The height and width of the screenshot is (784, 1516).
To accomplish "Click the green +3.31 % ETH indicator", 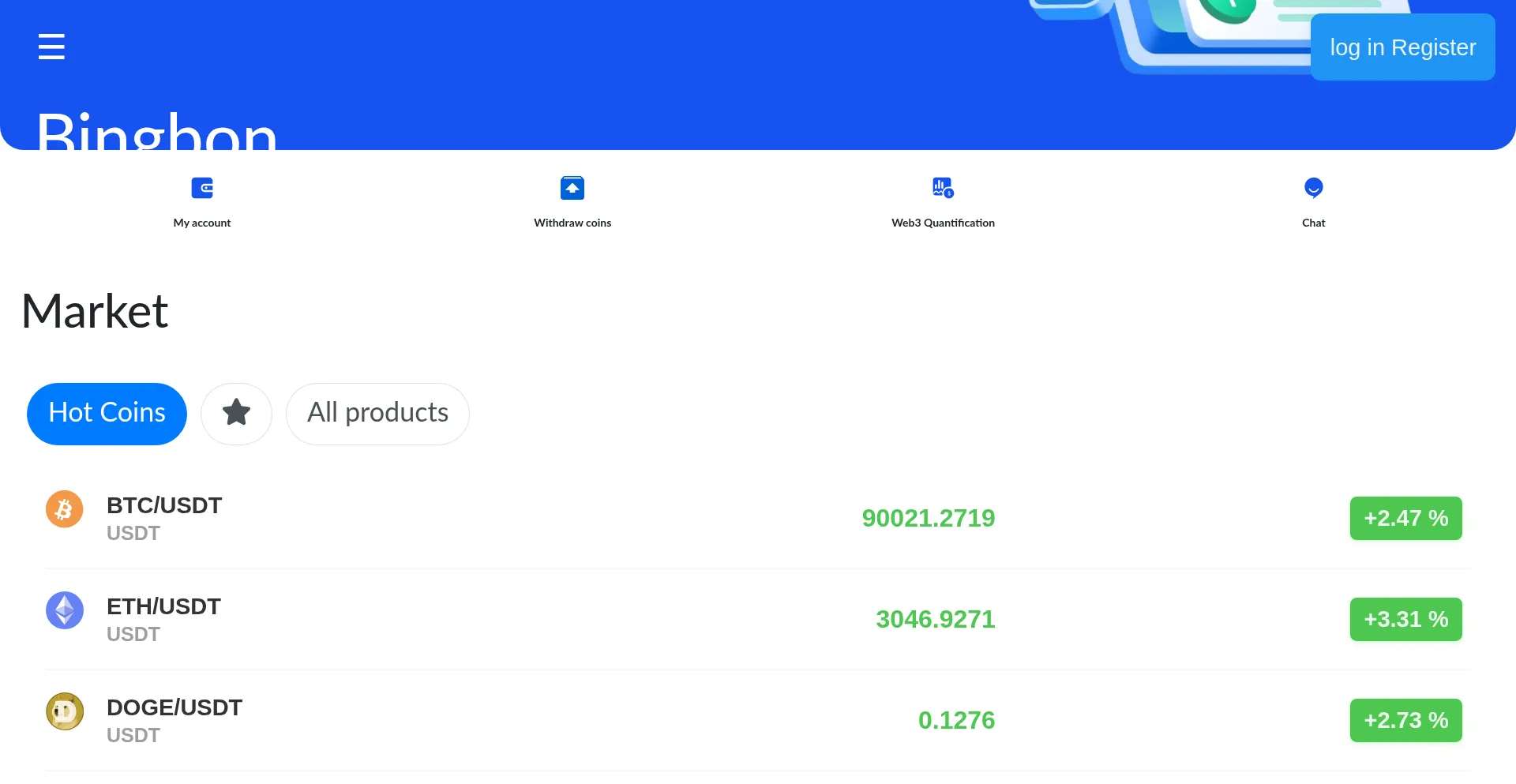I will (1405, 619).
